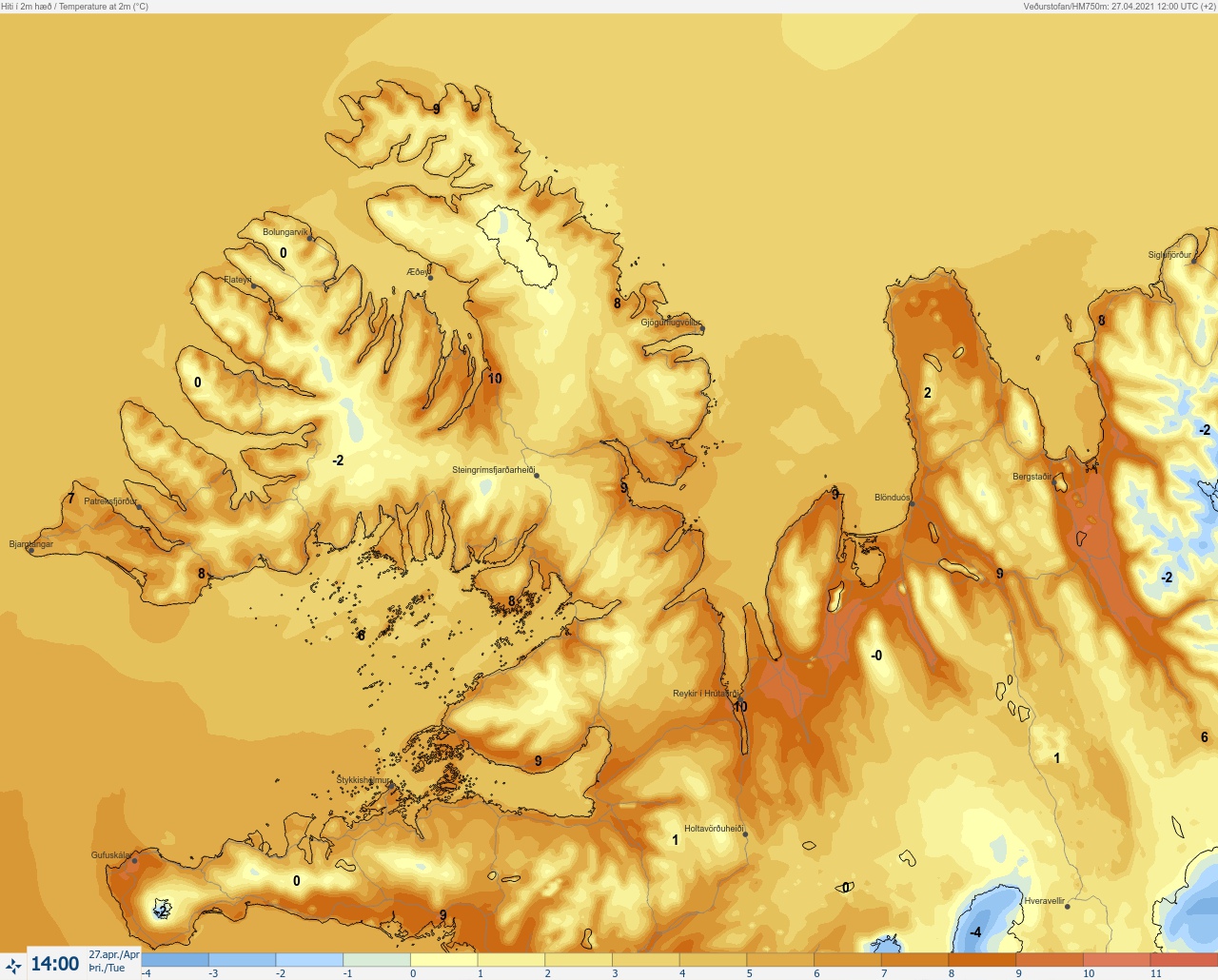
Task: Click the 27.apr./Apr Þri./Tue date label
Action: [x=113, y=961]
